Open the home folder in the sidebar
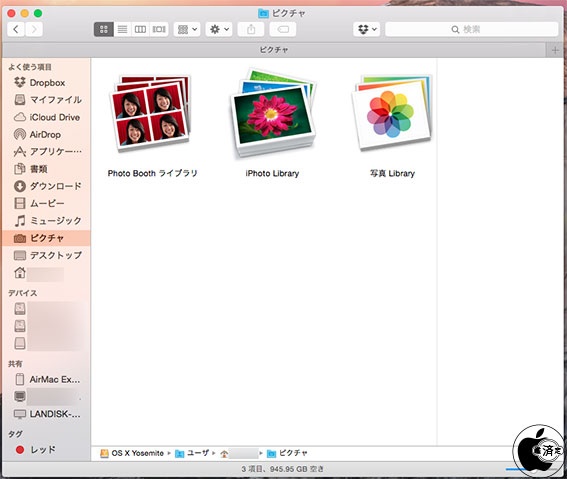Screen dimensions: 567x479 (46, 273)
